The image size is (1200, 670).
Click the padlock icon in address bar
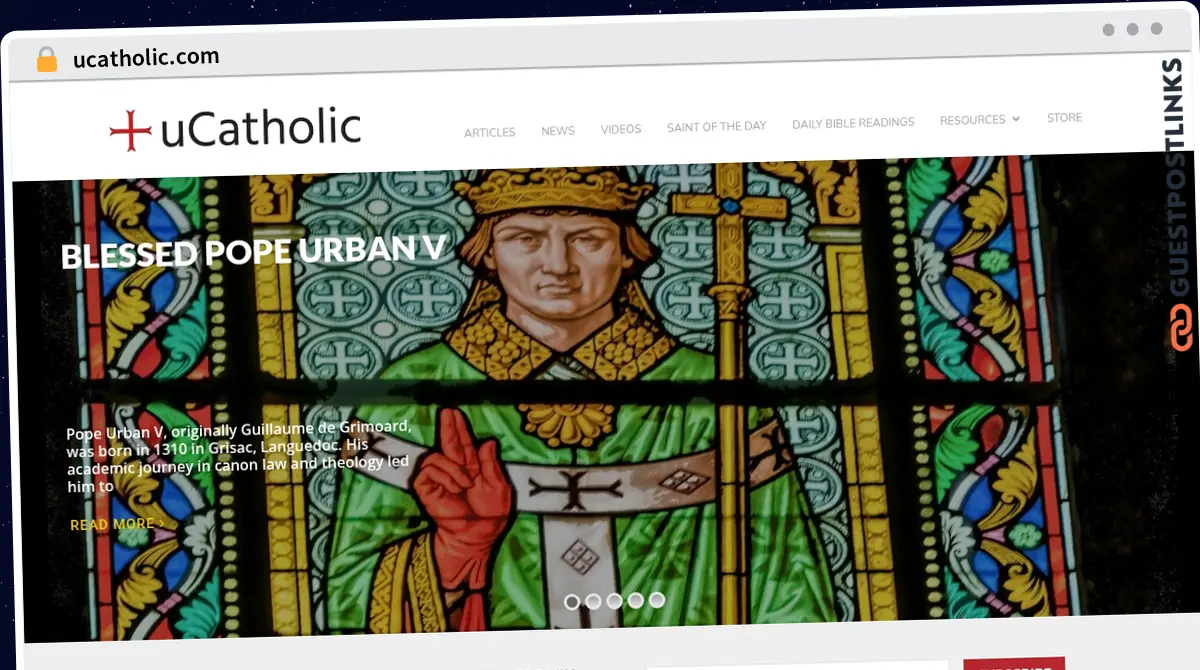point(46,59)
